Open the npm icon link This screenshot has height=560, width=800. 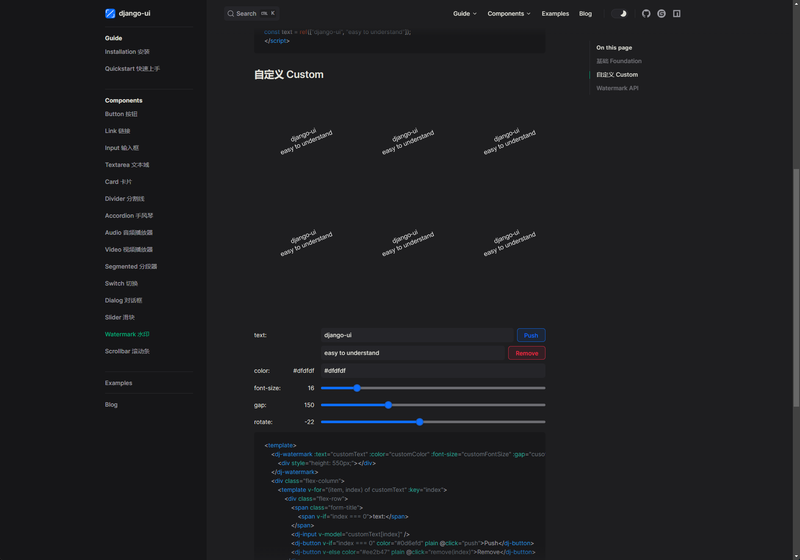click(x=677, y=14)
